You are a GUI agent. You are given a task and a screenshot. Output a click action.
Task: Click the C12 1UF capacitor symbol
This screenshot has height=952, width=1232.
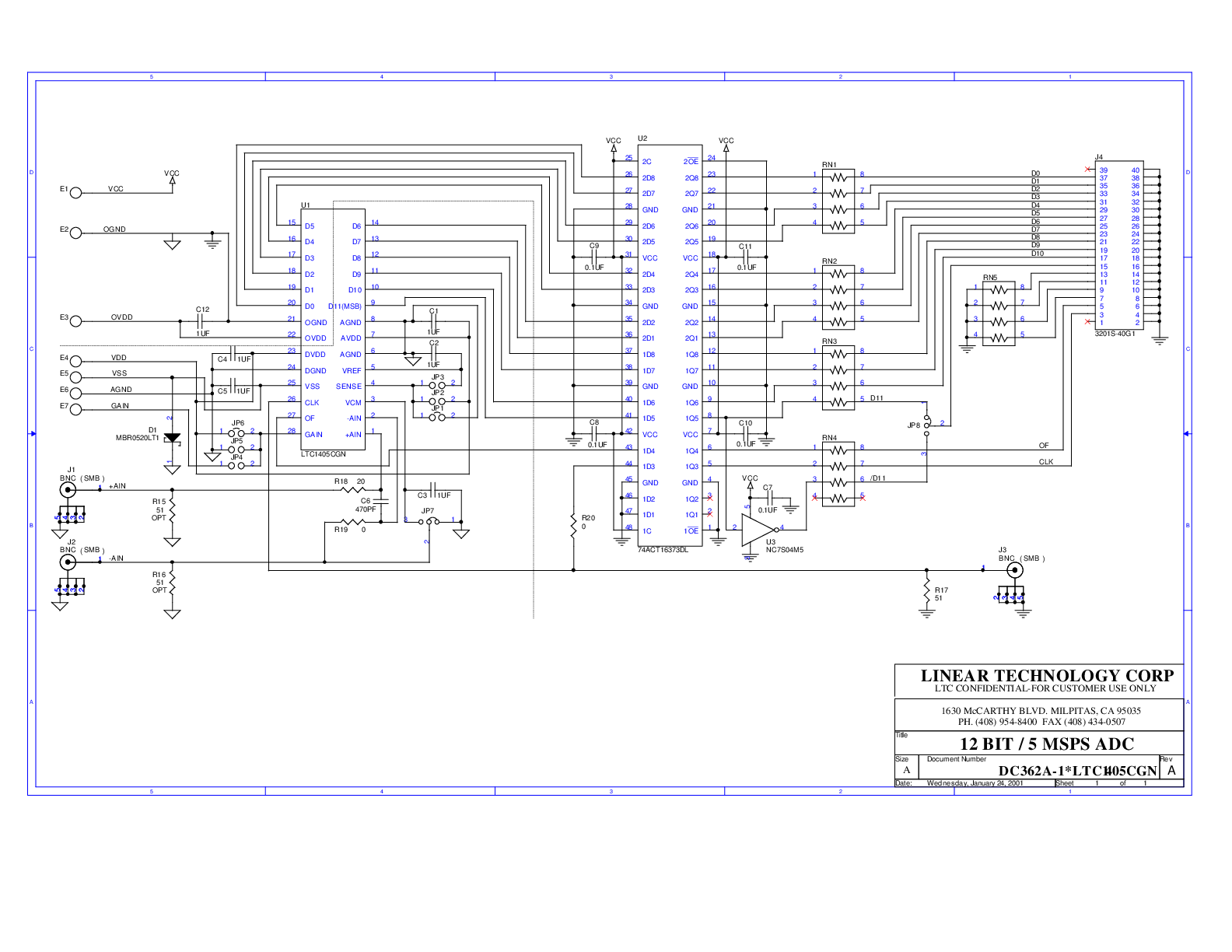click(x=201, y=321)
